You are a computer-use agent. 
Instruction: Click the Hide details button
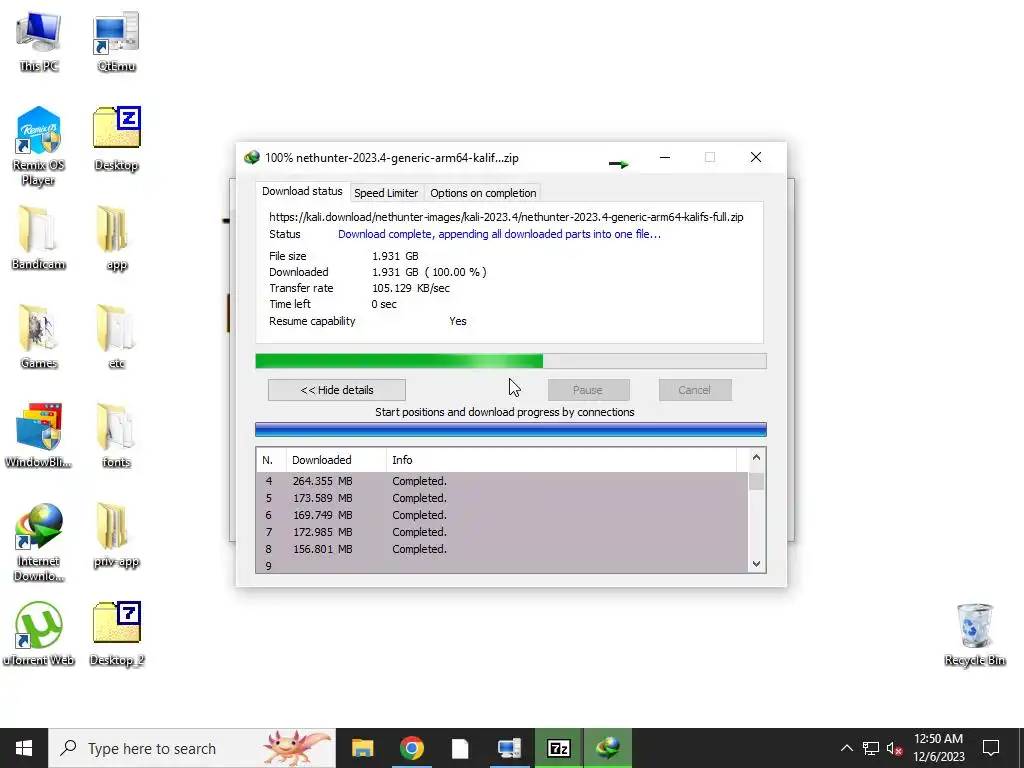coord(337,390)
